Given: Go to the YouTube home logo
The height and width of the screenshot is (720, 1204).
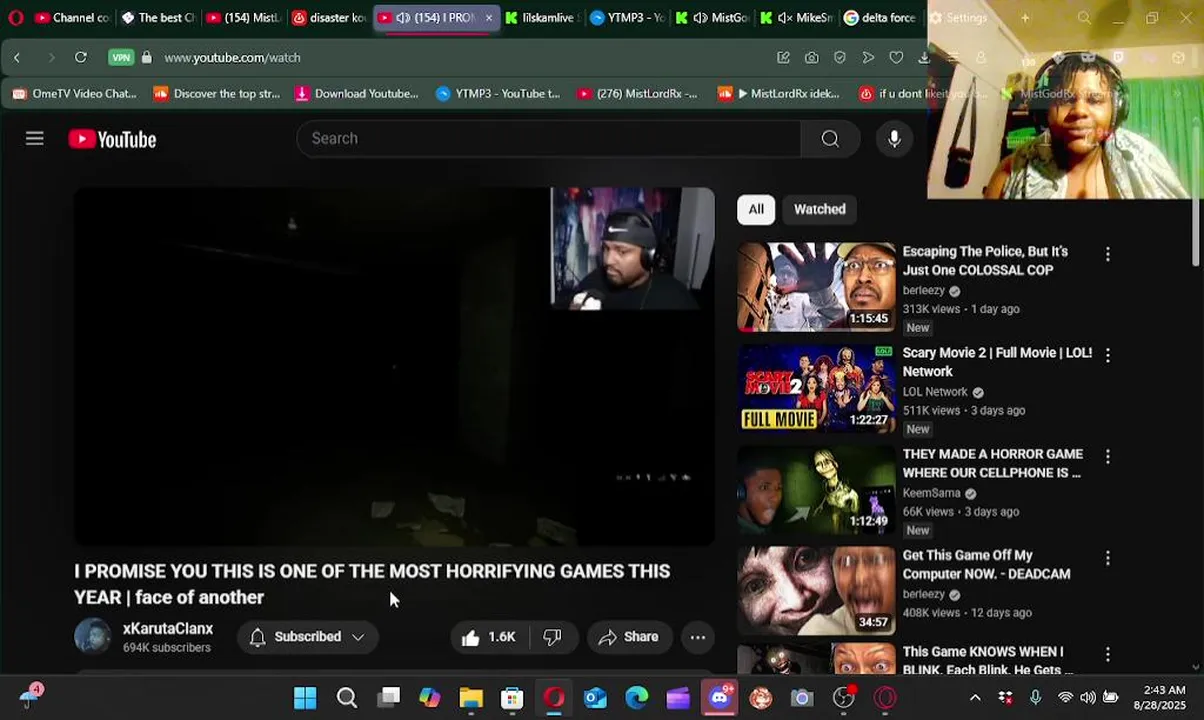Looking at the screenshot, I should click(x=112, y=140).
